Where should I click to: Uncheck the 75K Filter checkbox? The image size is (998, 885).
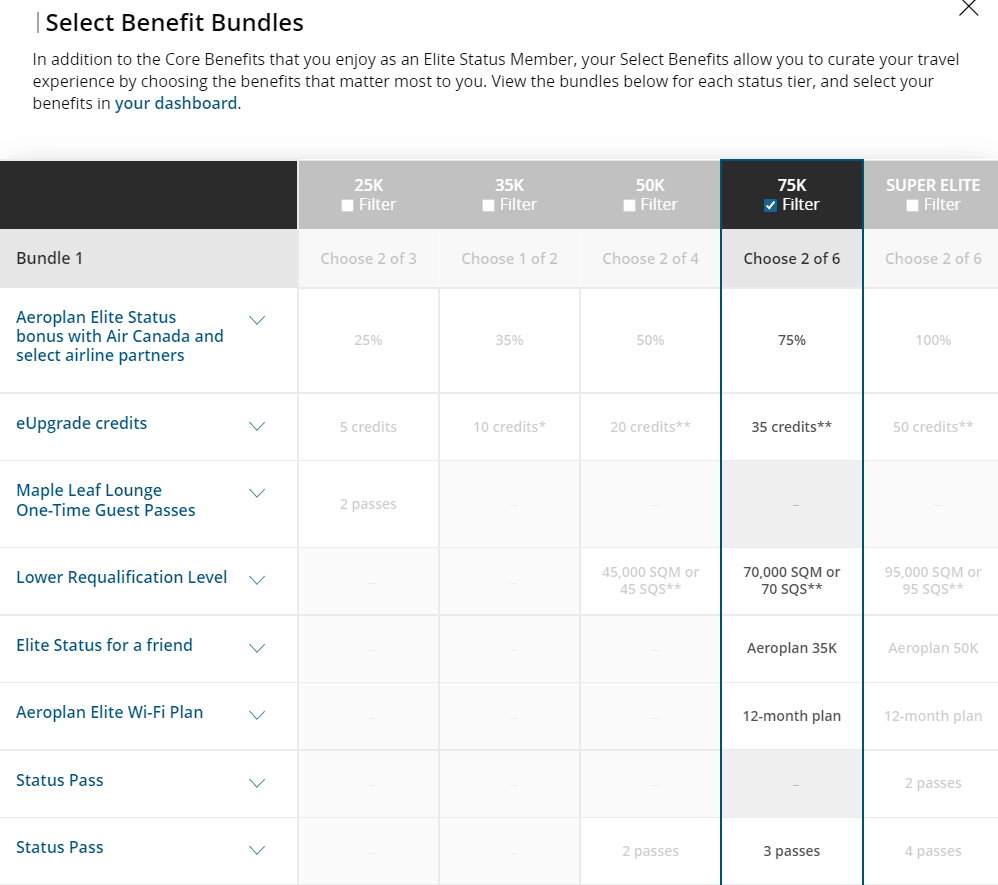coord(770,206)
